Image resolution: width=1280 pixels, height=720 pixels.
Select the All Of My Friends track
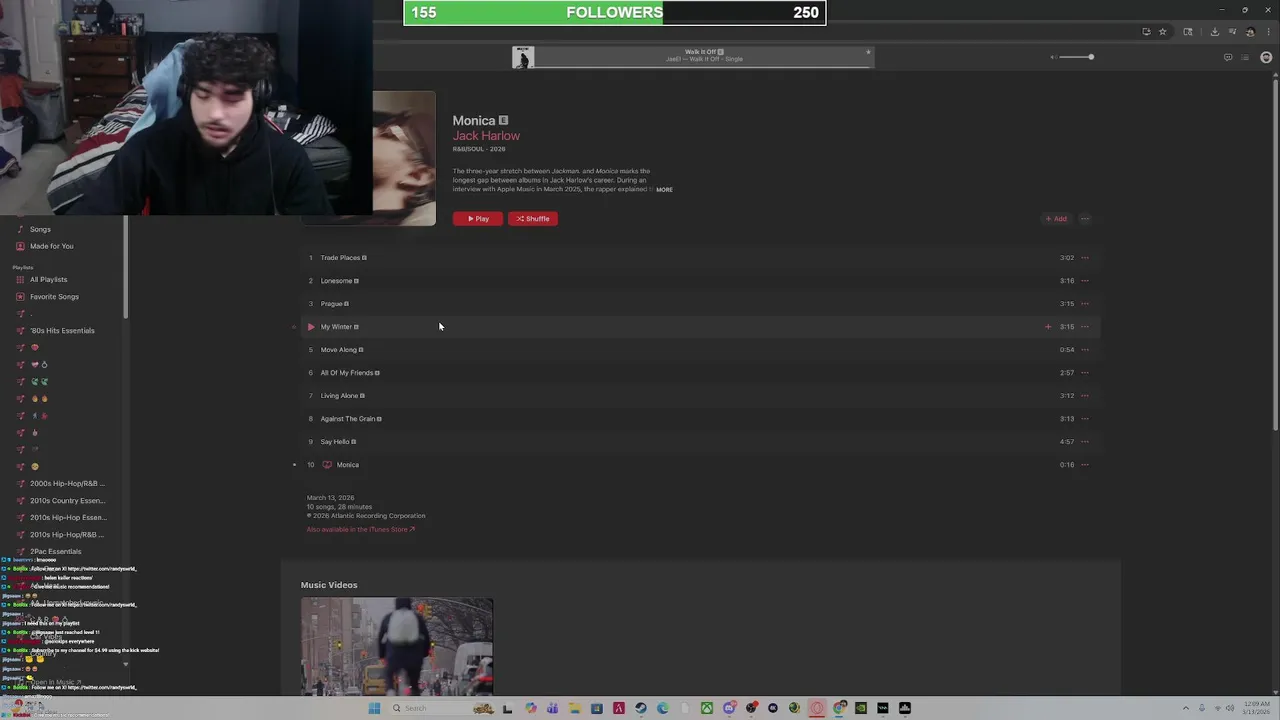[x=698, y=373]
